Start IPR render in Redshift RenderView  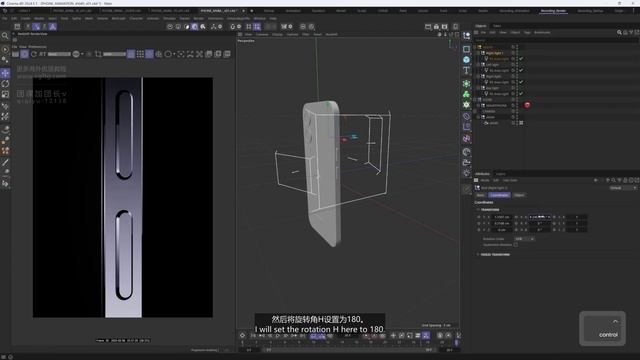click(x=24, y=54)
